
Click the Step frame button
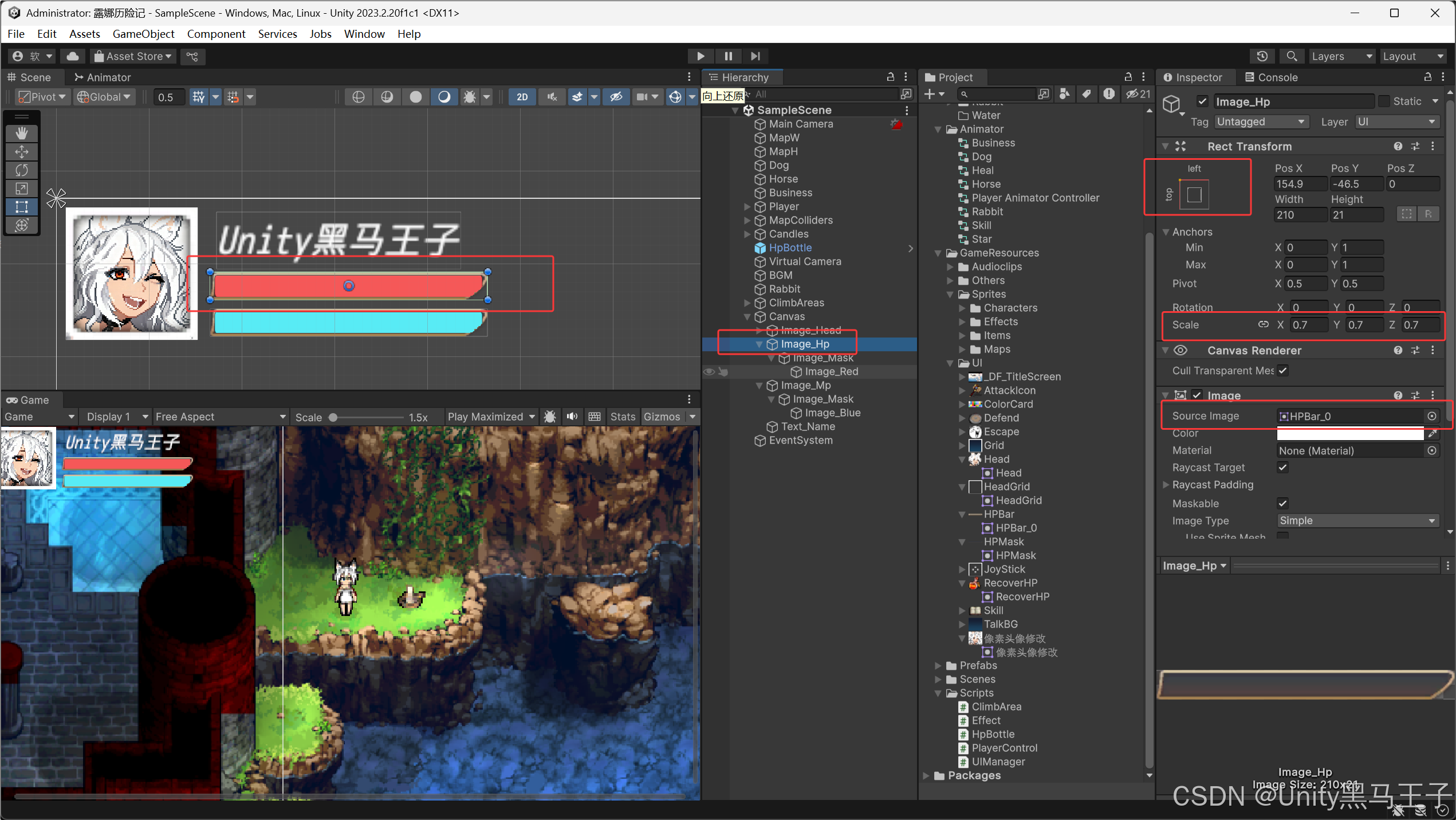click(x=755, y=56)
